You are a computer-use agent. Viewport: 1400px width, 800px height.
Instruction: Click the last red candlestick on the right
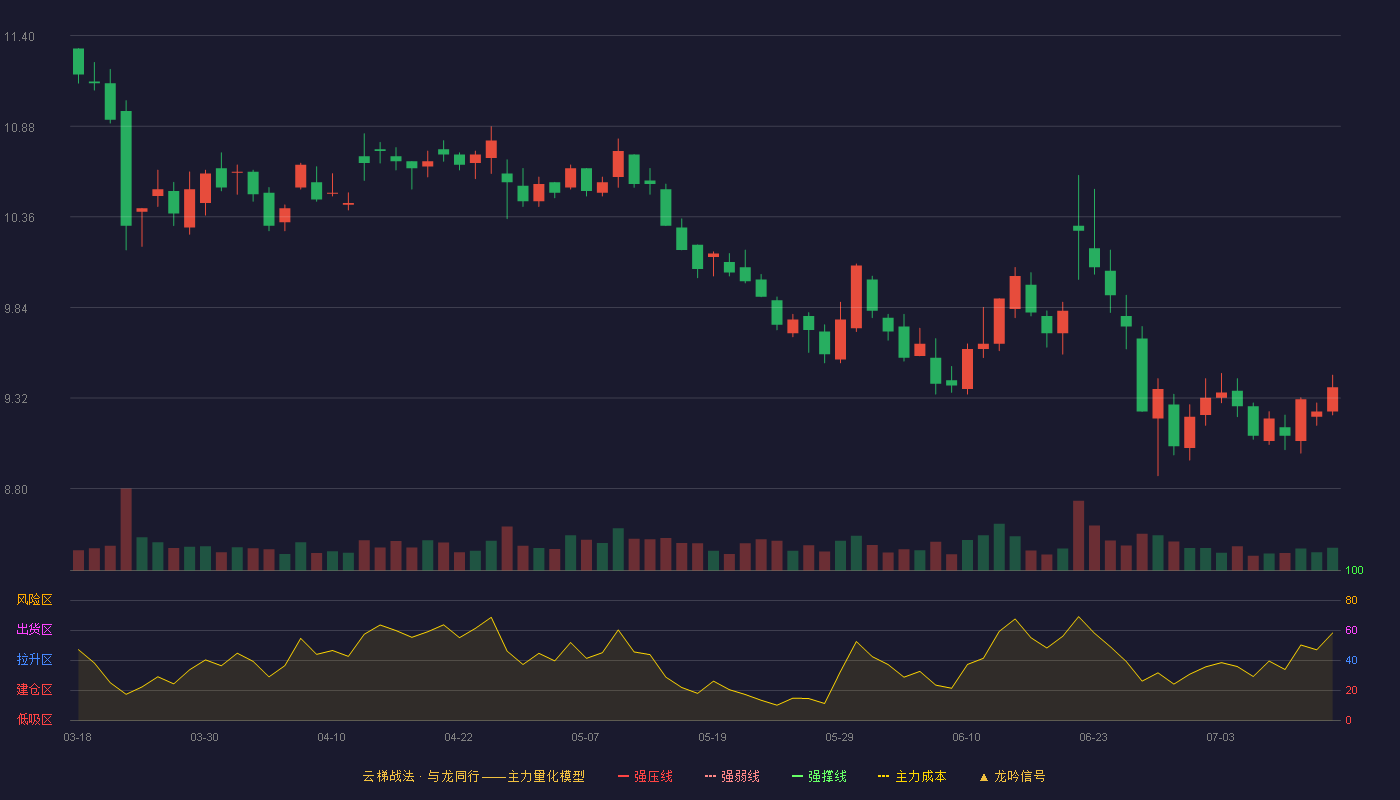click(x=1332, y=399)
